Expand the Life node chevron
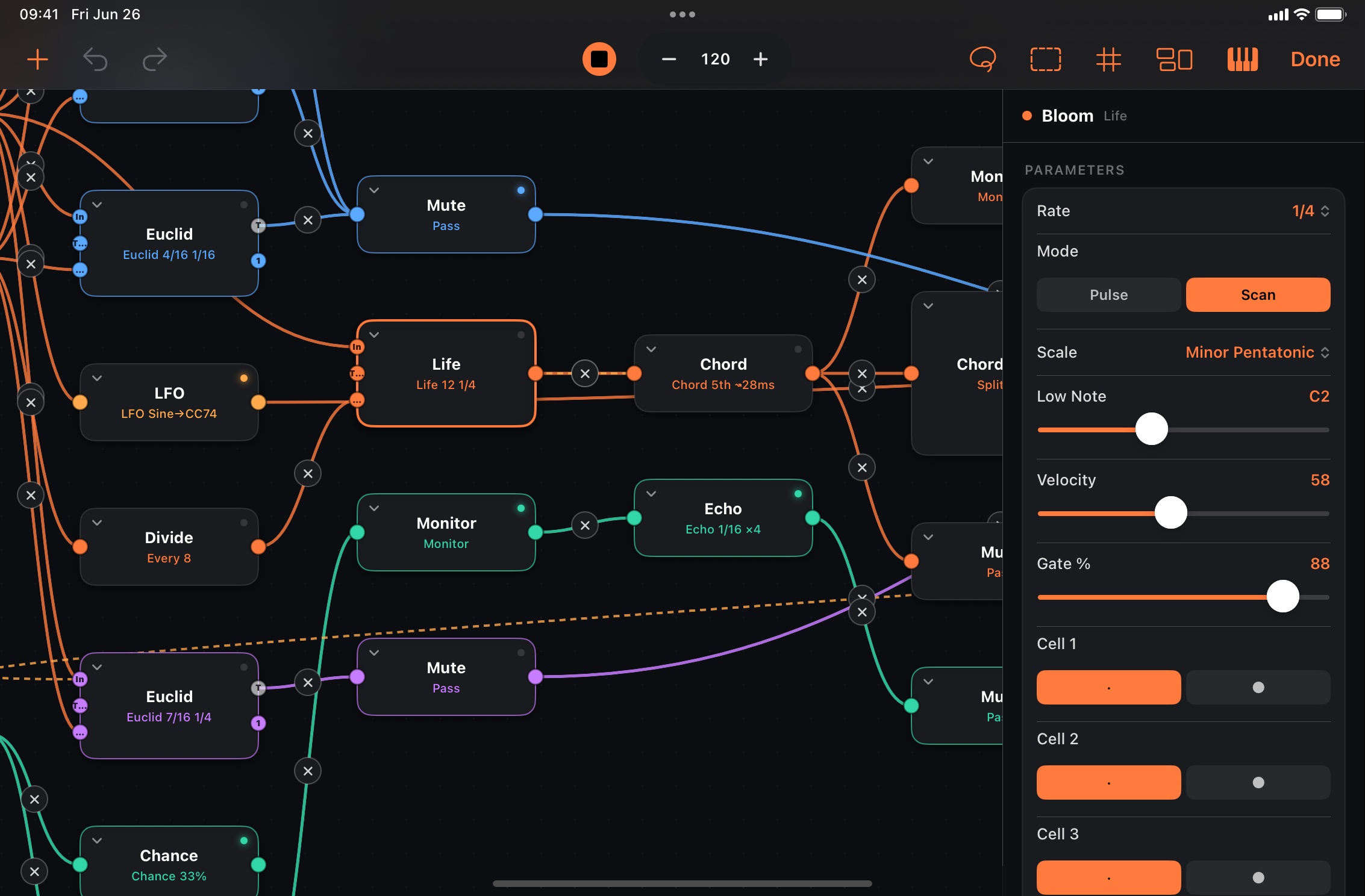 point(374,335)
